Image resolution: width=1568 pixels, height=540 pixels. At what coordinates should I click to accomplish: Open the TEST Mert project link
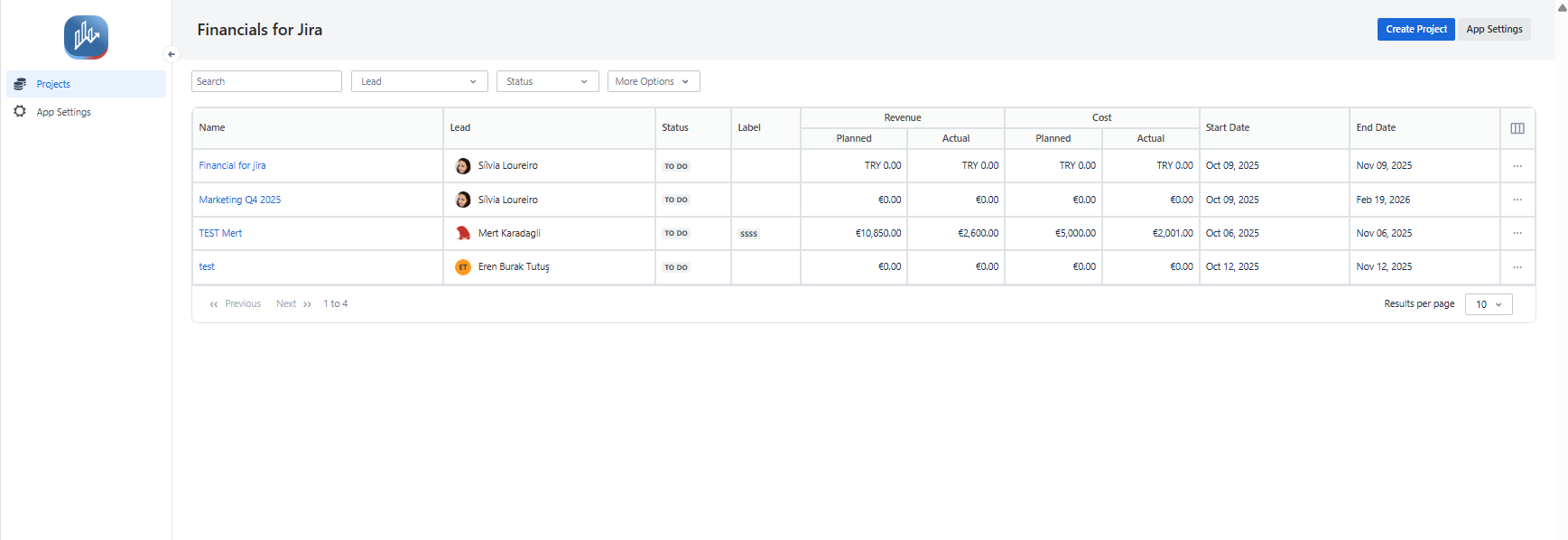pos(220,233)
